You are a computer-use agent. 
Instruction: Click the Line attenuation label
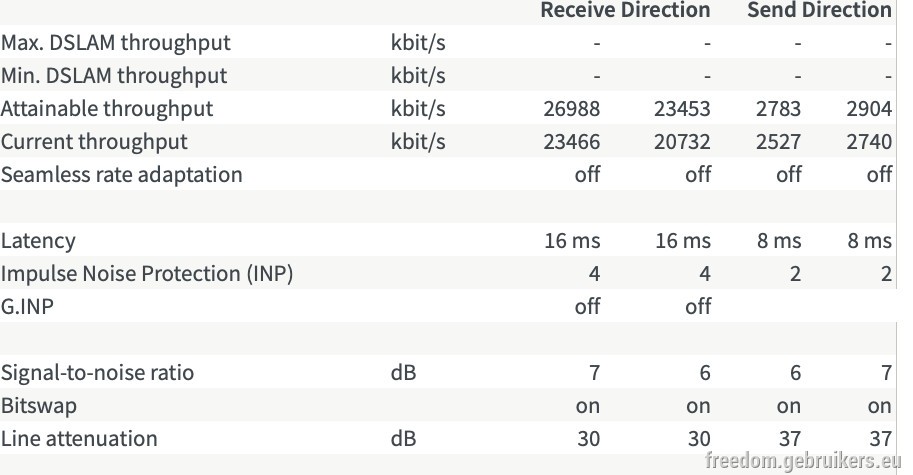[x=79, y=439]
